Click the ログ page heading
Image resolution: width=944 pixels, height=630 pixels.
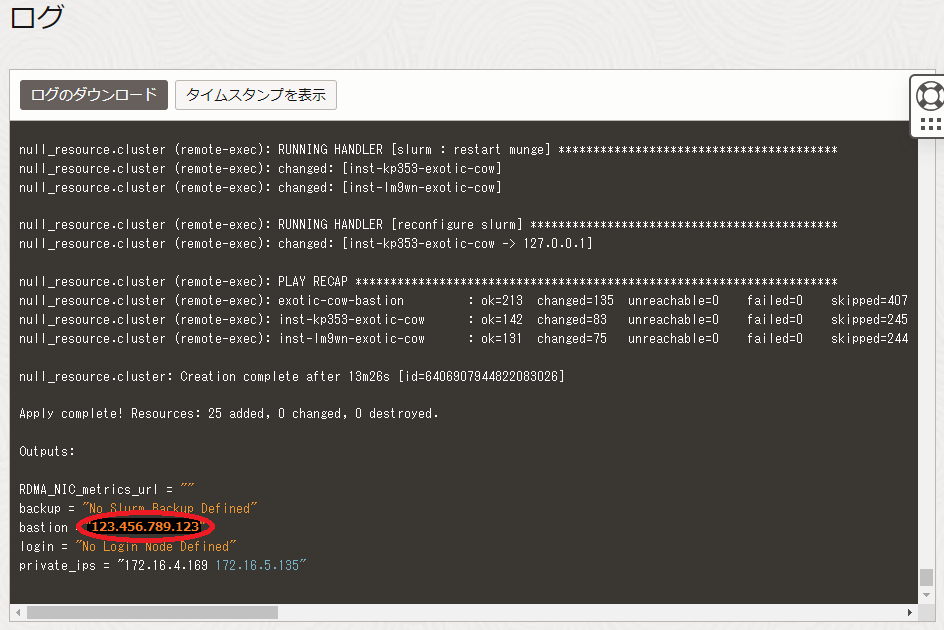point(37,16)
